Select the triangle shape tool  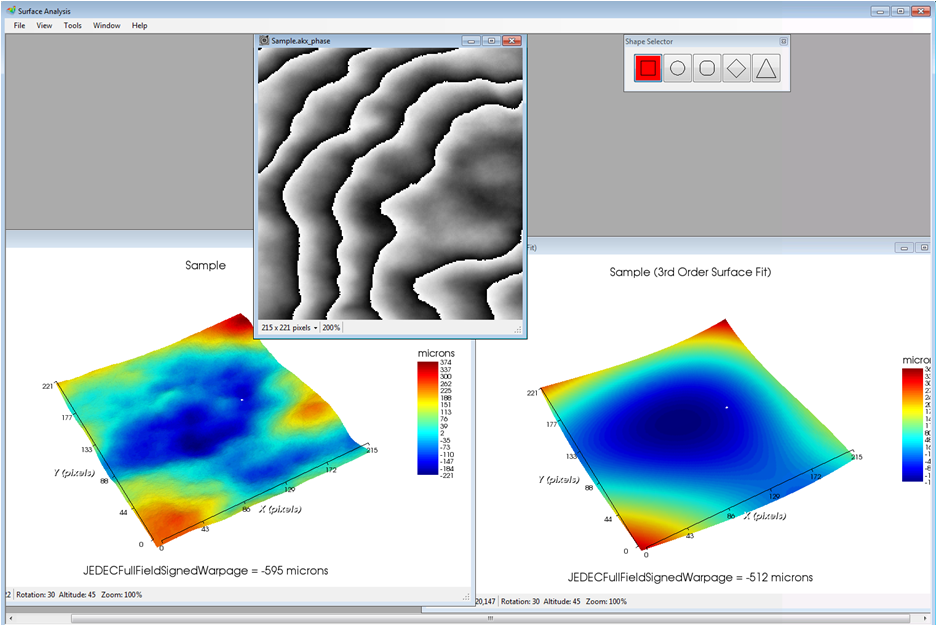click(x=766, y=69)
